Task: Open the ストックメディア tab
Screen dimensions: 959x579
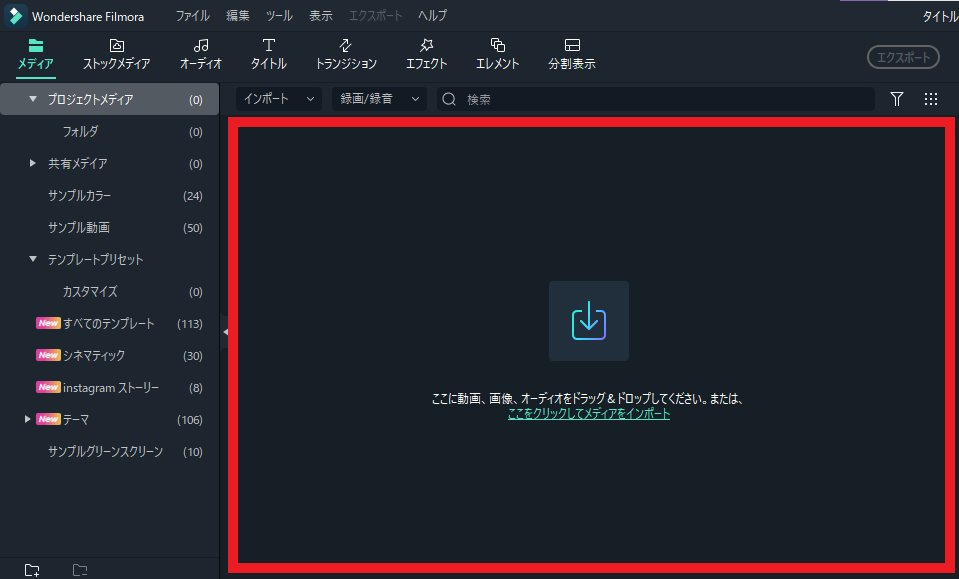Action: click(116, 55)
